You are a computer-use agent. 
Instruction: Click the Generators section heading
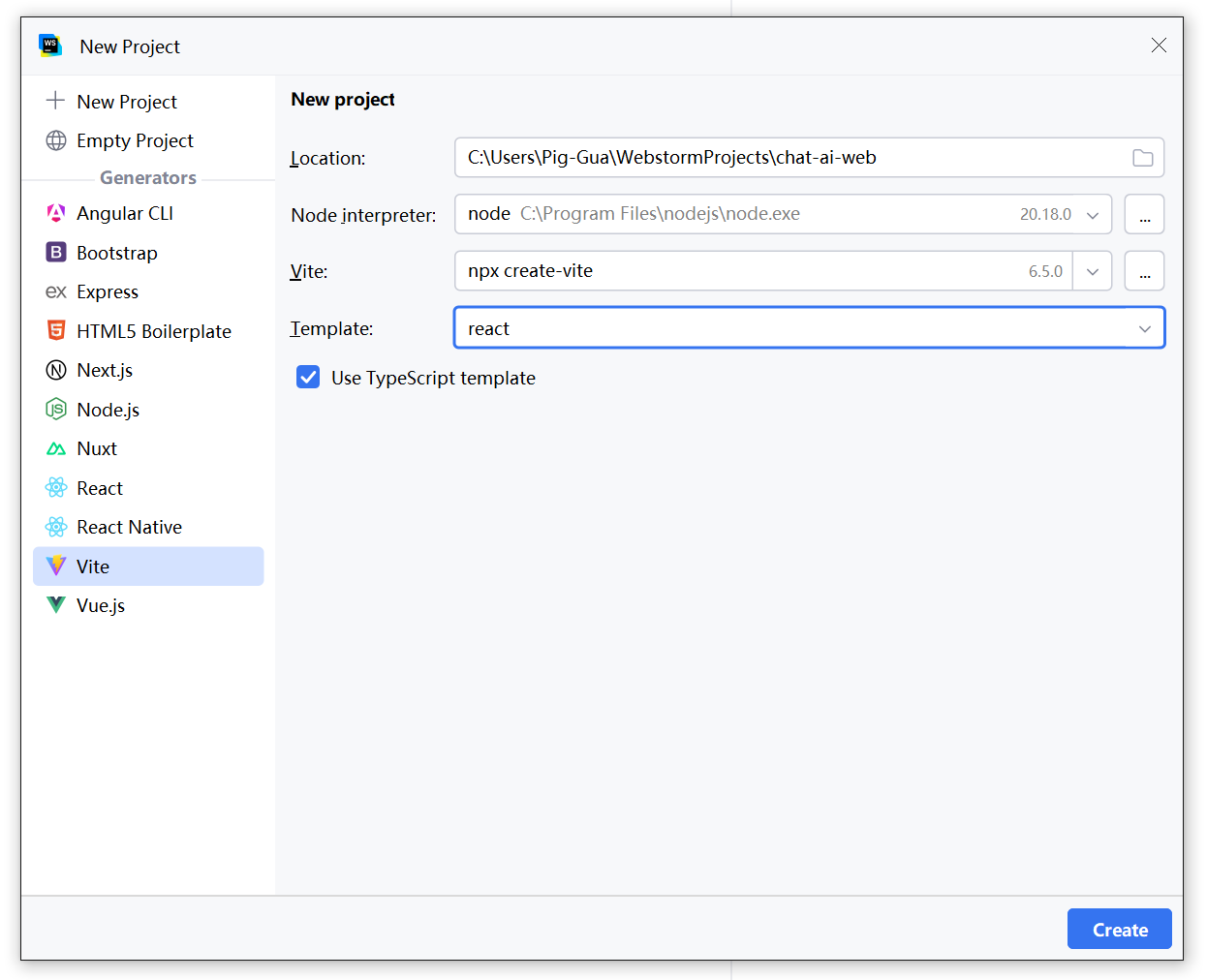(148, 177)
